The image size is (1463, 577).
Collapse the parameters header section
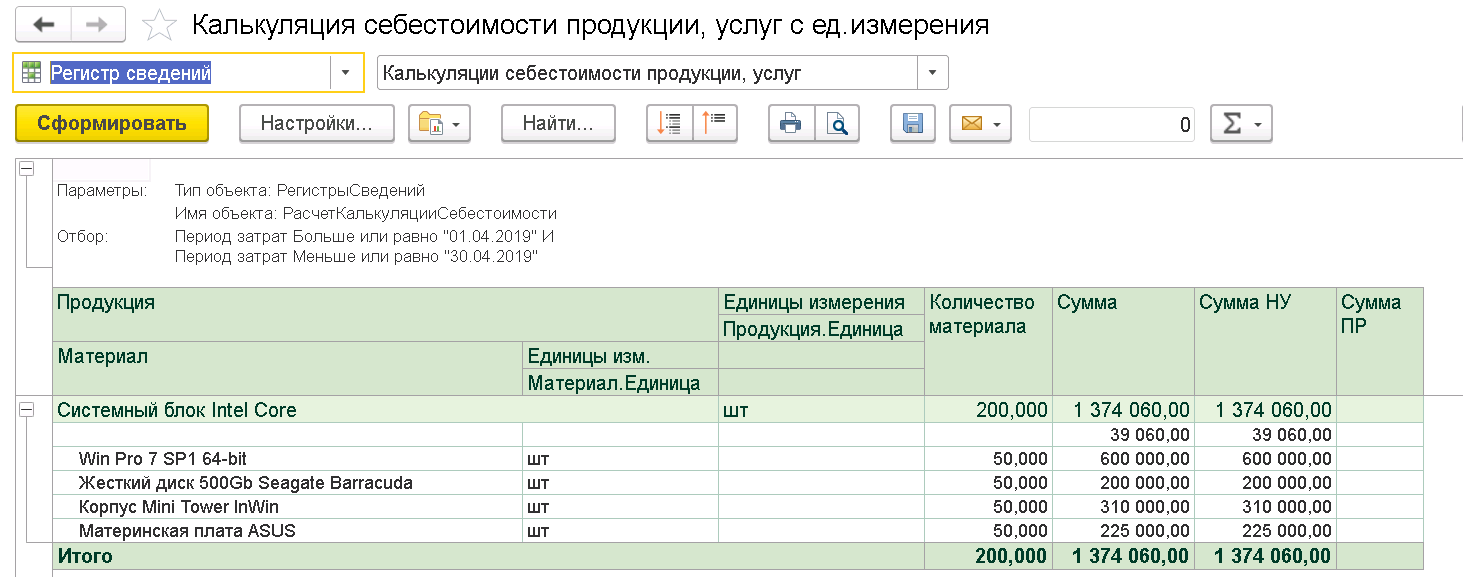point(27,169)
